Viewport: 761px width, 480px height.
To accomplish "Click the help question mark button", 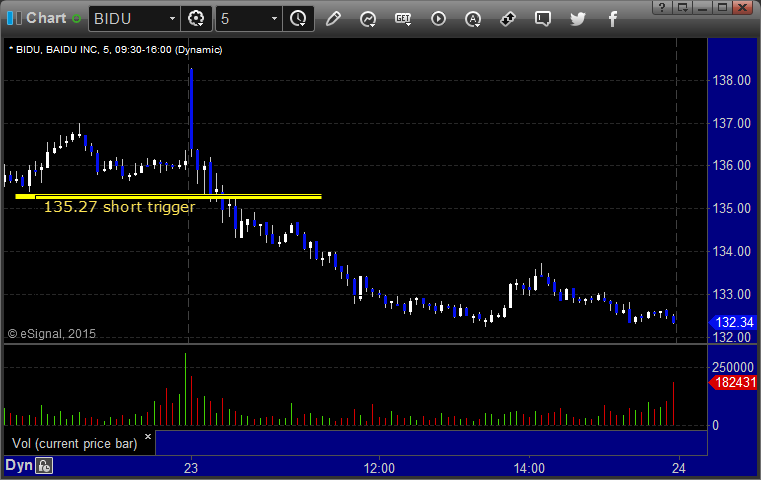I will pos(662,7).
